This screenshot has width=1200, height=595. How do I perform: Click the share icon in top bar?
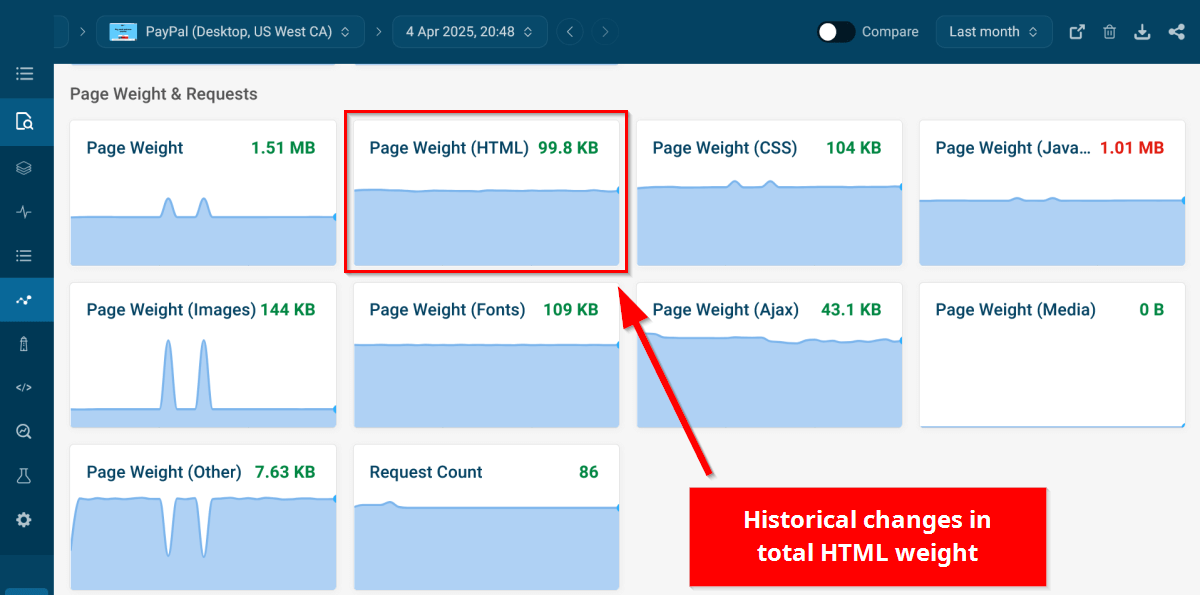point(1176,32)
